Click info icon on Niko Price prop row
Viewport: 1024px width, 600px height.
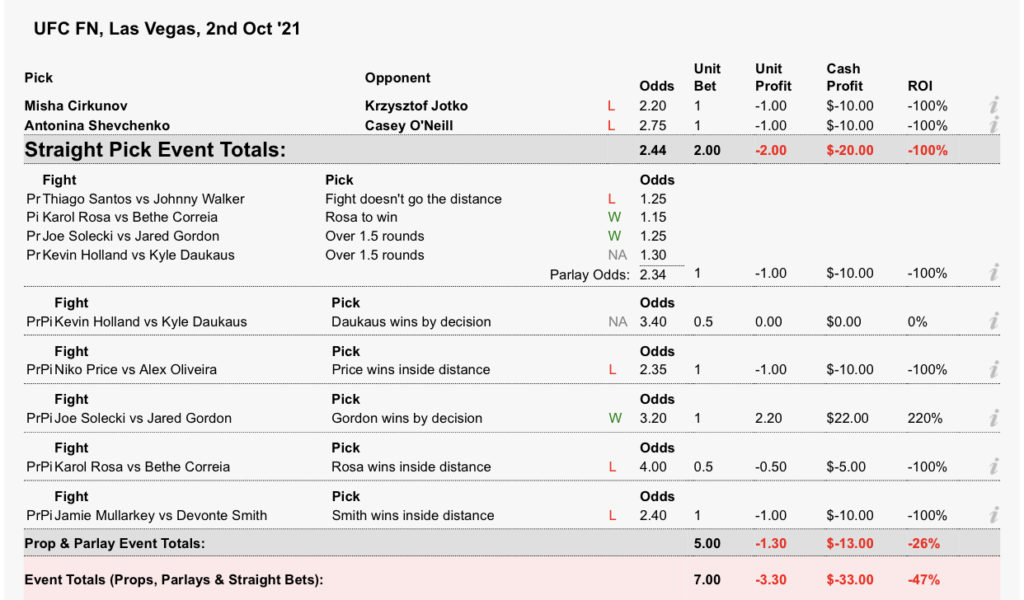tap(993, 370)
